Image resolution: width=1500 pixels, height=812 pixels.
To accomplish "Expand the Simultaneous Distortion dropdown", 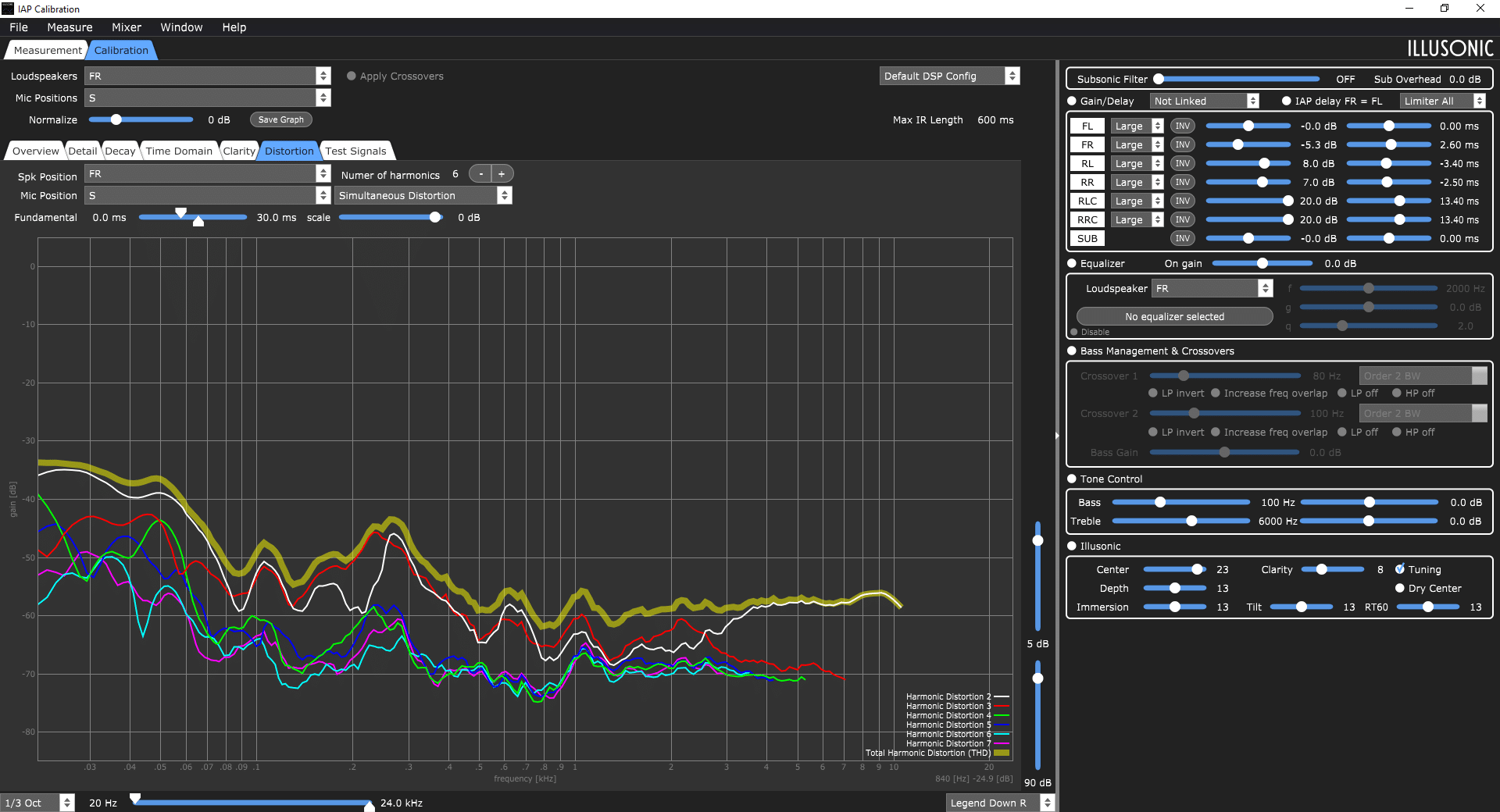I will pyautogui.click(x=423, y=195).
